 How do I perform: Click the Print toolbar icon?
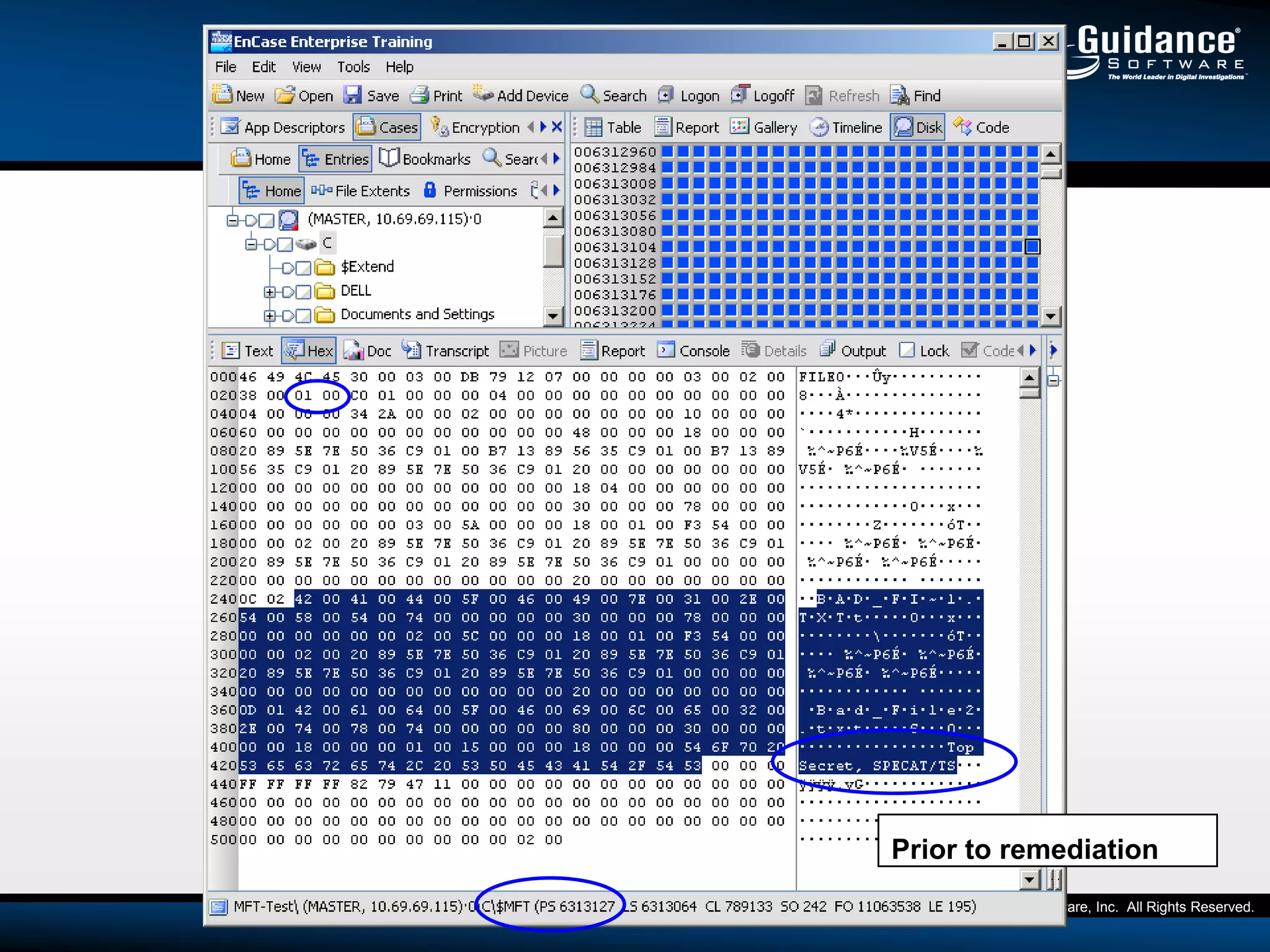(x=420, y=95)
